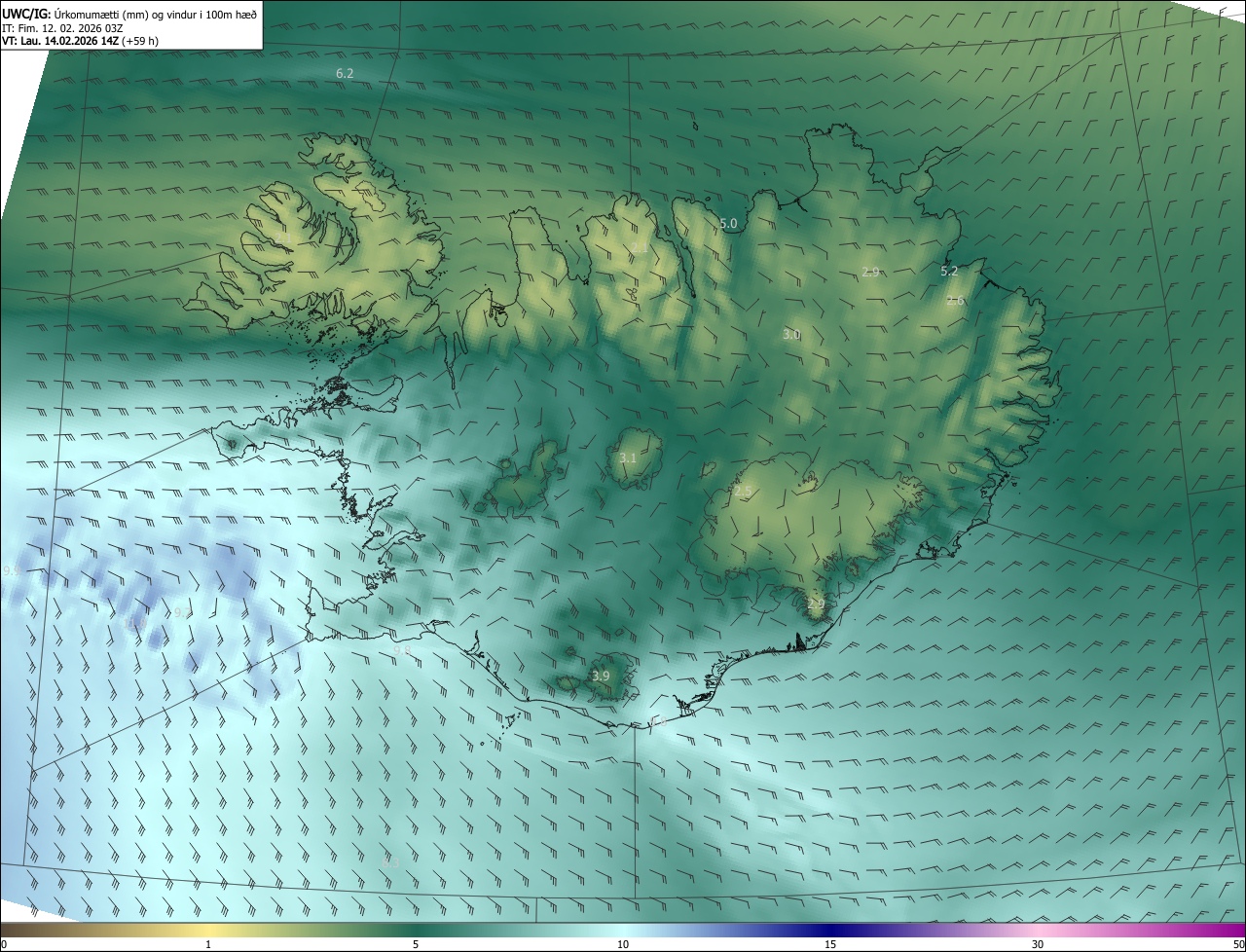Select the 'IT: Fim. 12. 02. 2026 03Z' line

60,28
